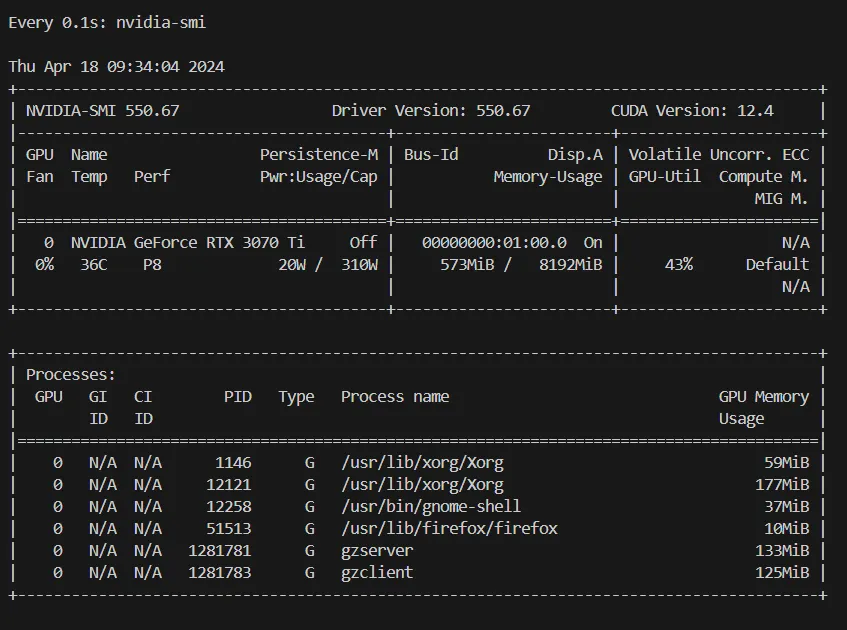Click the 43% GPU utilization value
847x630 pixels.
(678, 264)
